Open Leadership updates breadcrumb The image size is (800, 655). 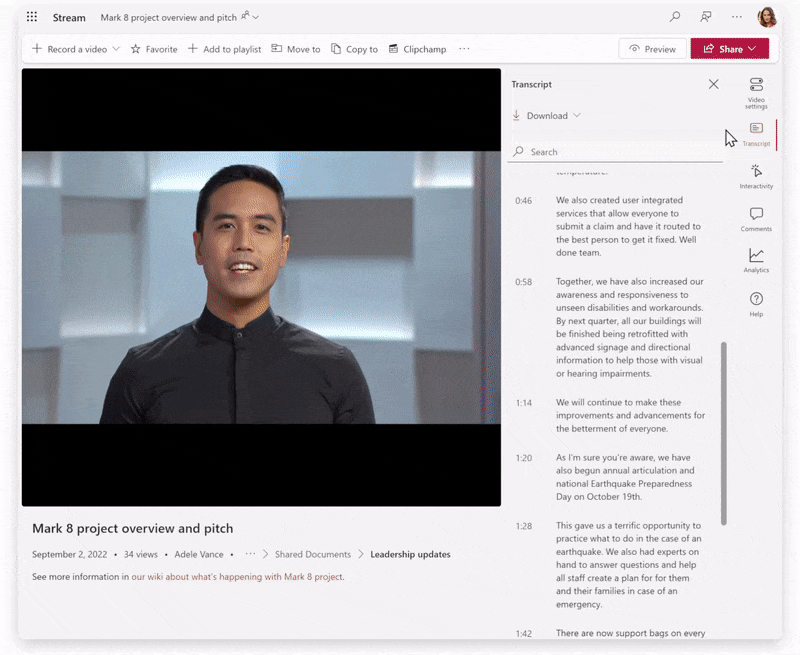(410, 554)
